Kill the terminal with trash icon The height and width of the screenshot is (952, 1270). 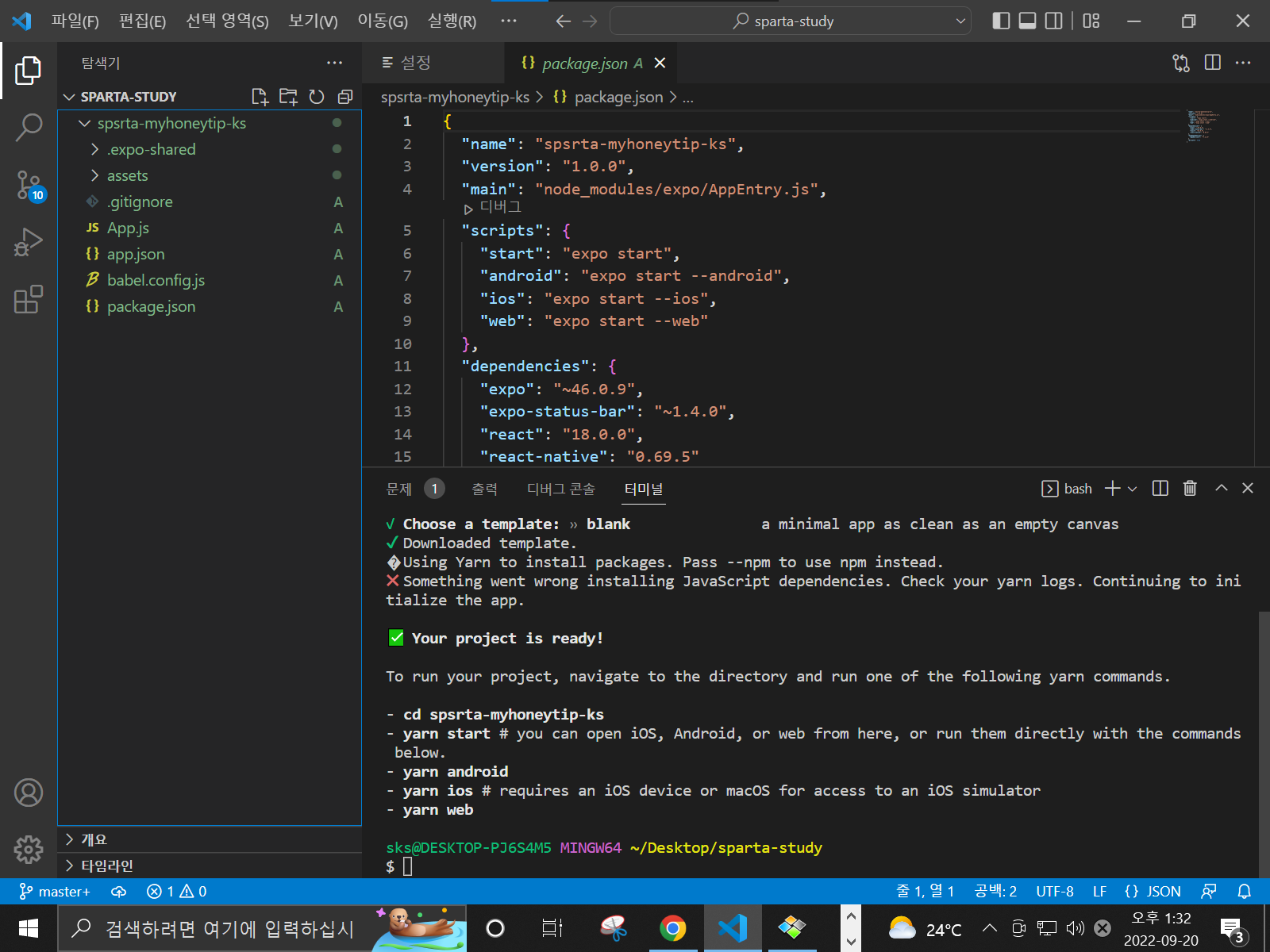coord(1190,488)
